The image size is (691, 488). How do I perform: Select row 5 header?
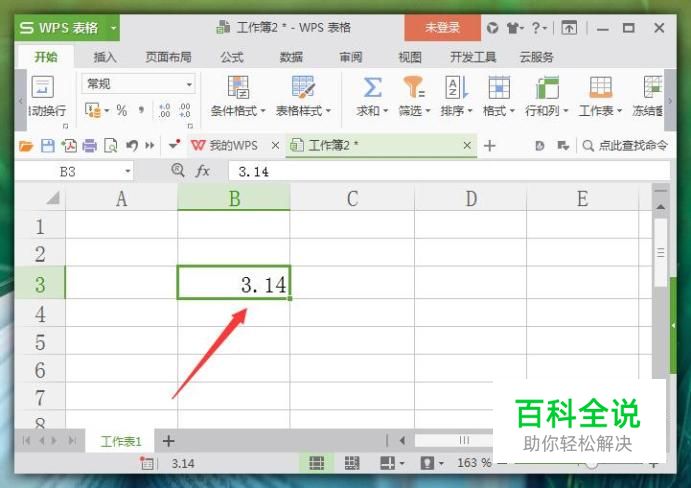coord(40,342)
